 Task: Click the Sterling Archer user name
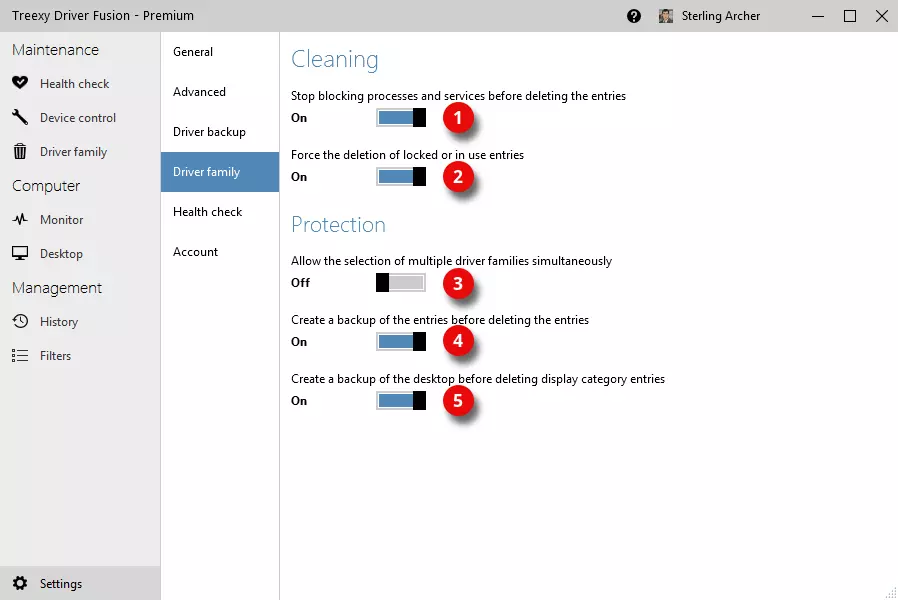coord(720,16)
